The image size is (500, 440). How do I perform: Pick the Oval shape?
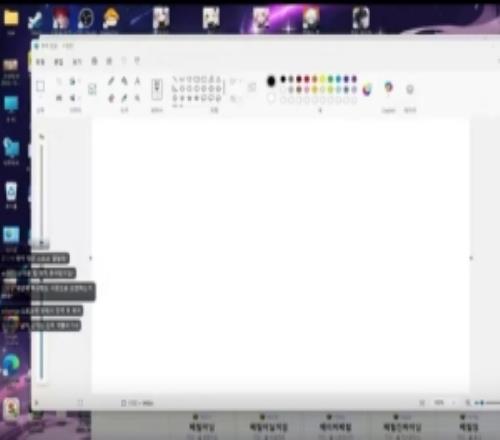[189, 79]
